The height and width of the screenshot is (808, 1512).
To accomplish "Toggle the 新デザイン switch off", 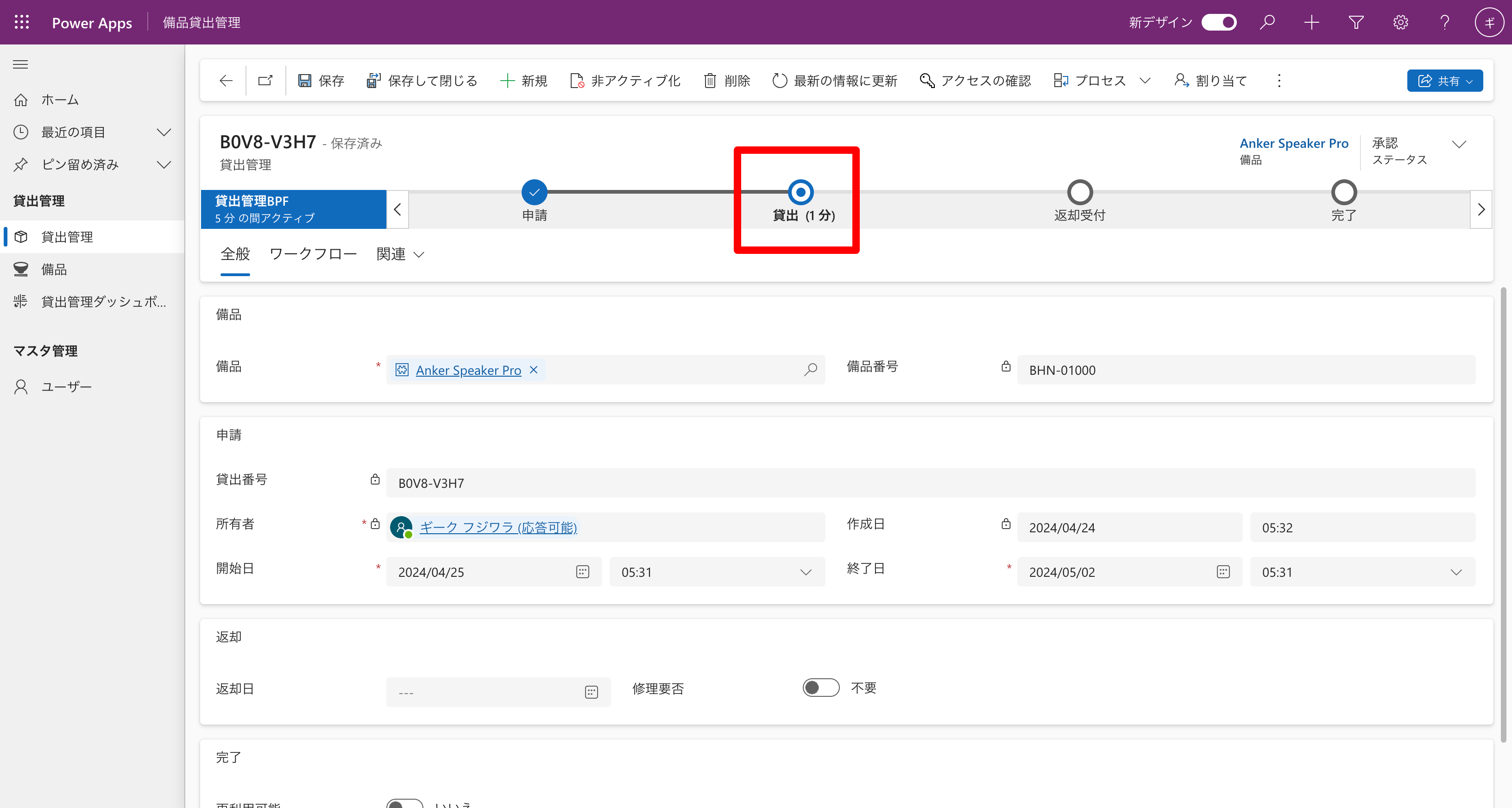I will point(1219,22).
